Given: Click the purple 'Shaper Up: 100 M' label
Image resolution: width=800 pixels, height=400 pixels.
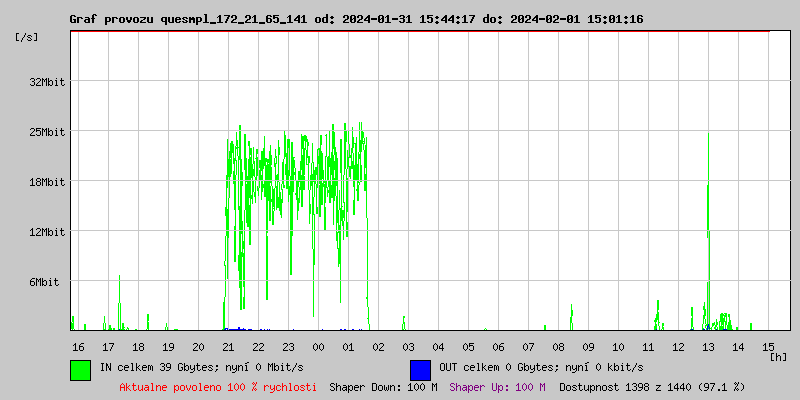Looking at the screenshot, I should click(x=497, y=386).
